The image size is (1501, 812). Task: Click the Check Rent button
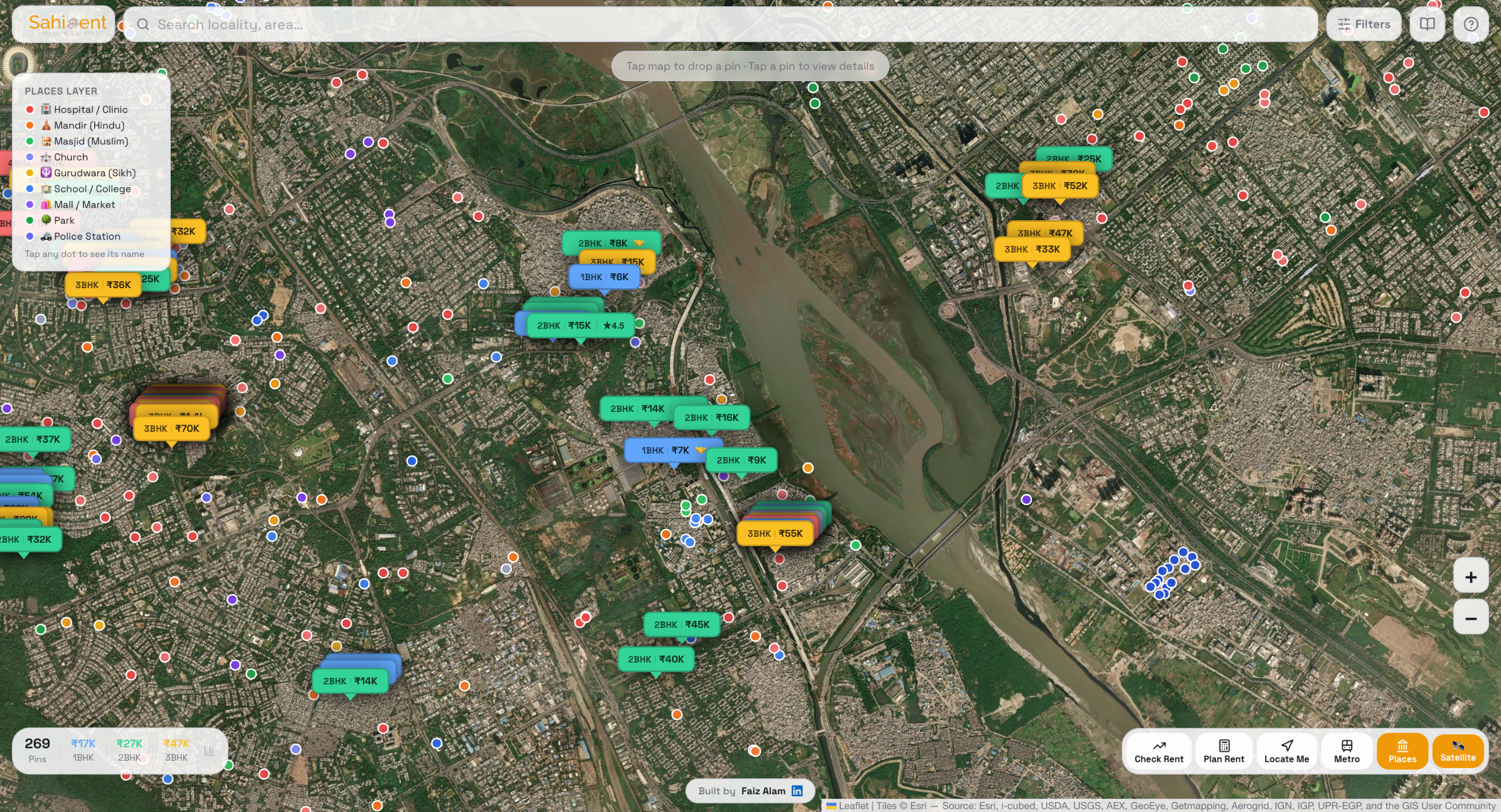tap(1158, 751)
